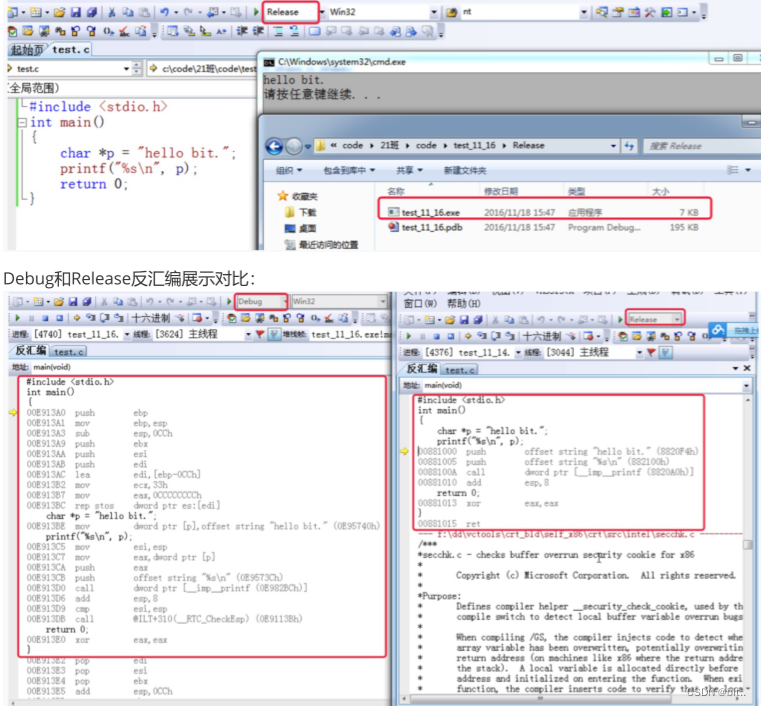Open test.c scope dropdown in top editor
This screenshot has height=706, width=761.
coord(126,69)
